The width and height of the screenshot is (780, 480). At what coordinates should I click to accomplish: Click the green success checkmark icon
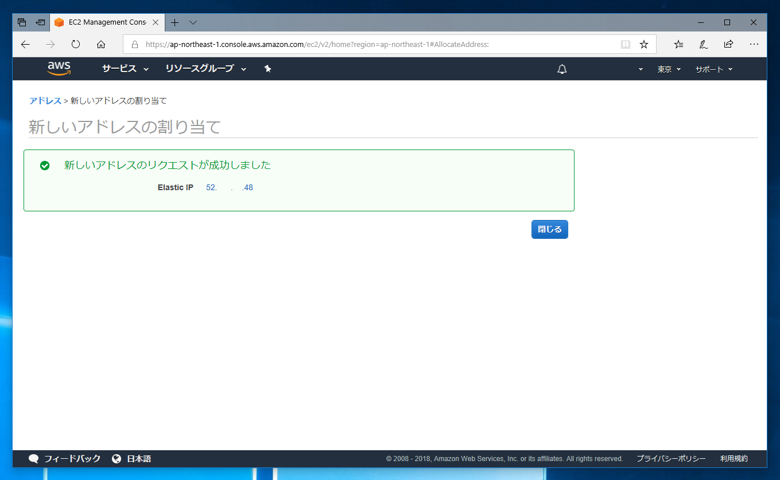pyautogui.click(x=45, y=166)
